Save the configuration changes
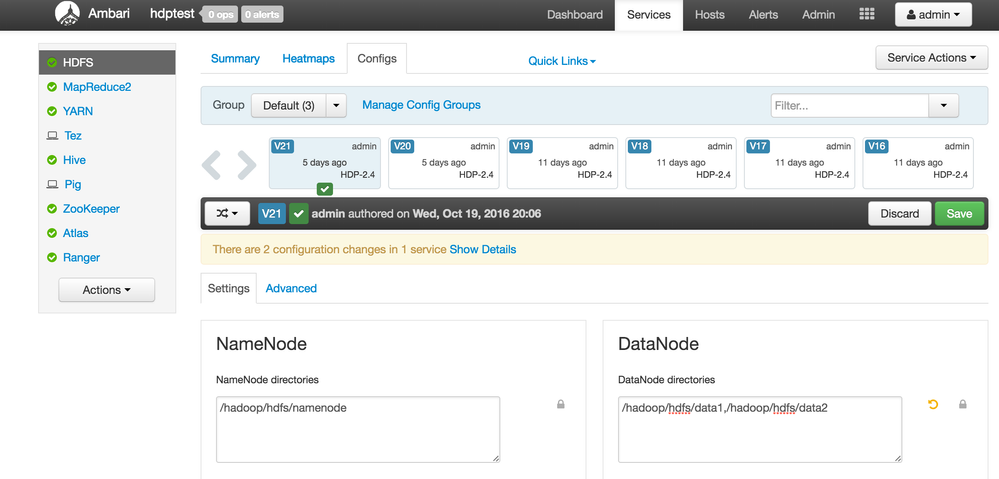999x479 pixels. coord(959,213)
